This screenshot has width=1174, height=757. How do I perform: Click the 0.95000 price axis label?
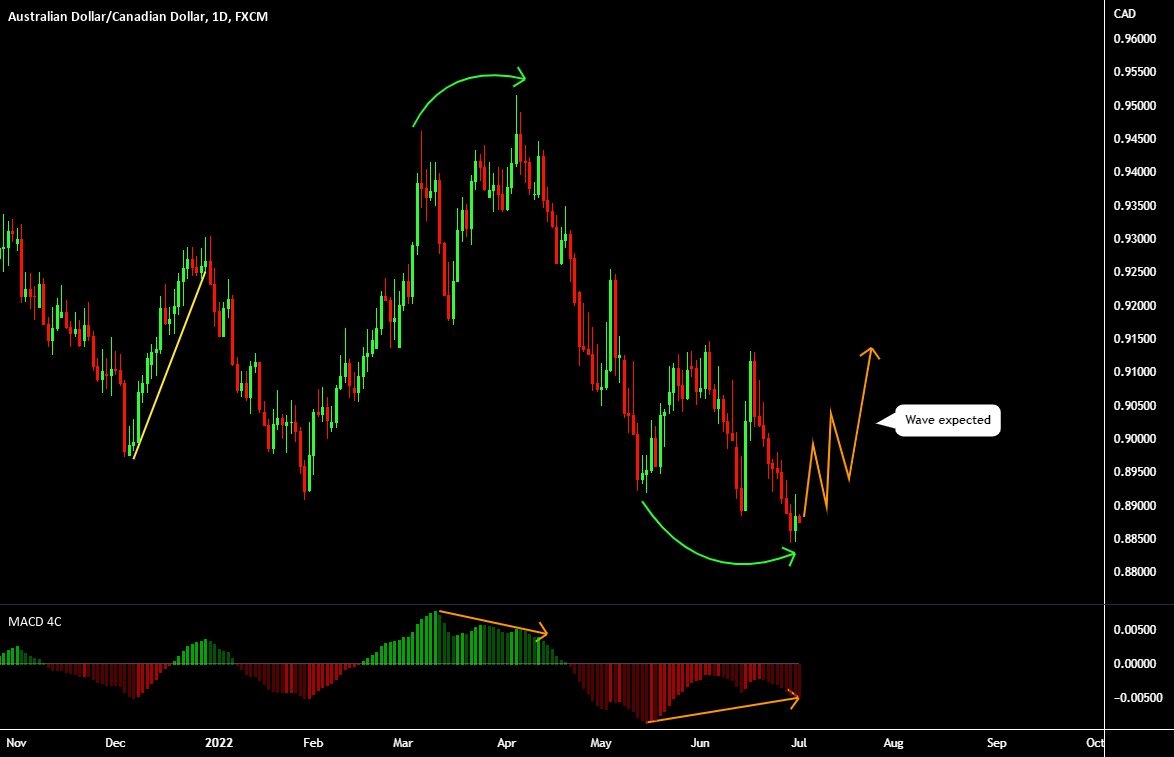click(x=1135, y=106)
